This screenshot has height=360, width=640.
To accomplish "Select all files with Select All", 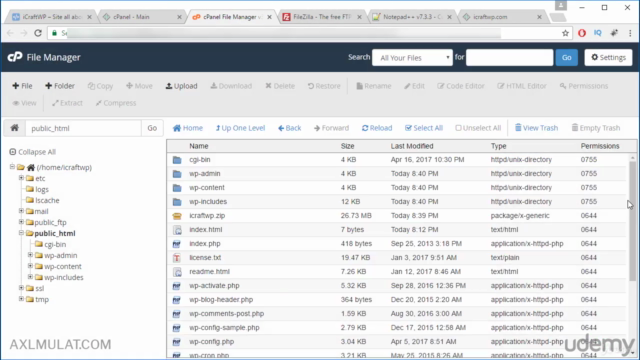I will coord(424,128).
